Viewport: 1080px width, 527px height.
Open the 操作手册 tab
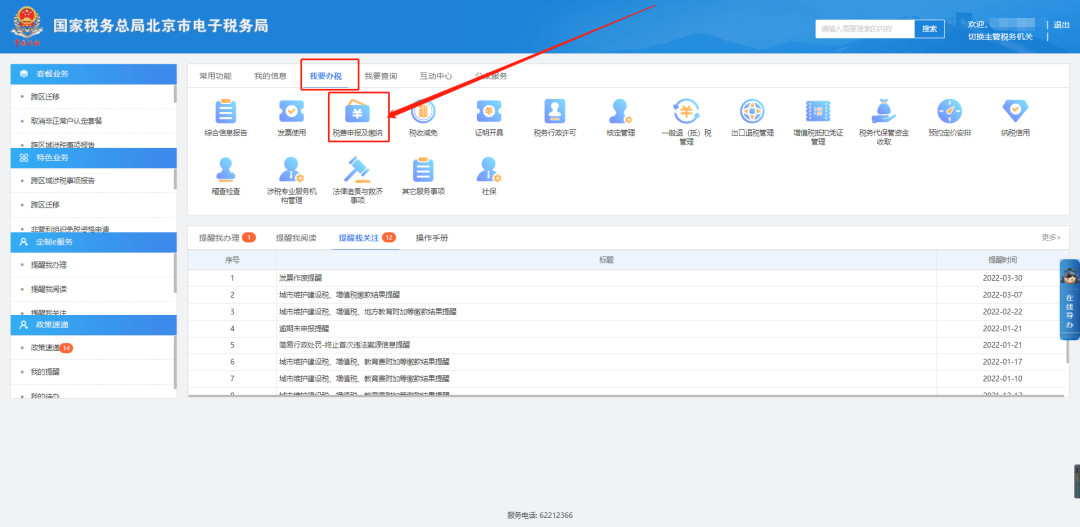coord(432,238)
